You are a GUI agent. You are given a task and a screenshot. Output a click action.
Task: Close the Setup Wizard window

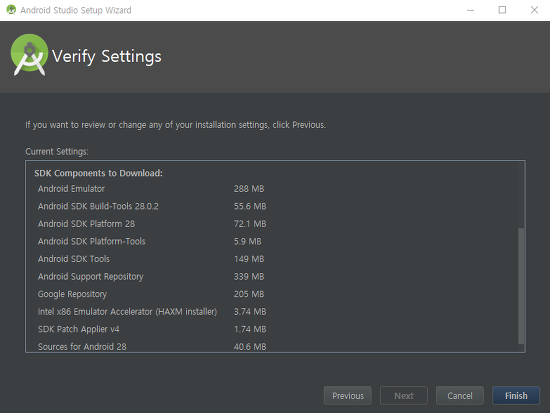coord(534,10)
